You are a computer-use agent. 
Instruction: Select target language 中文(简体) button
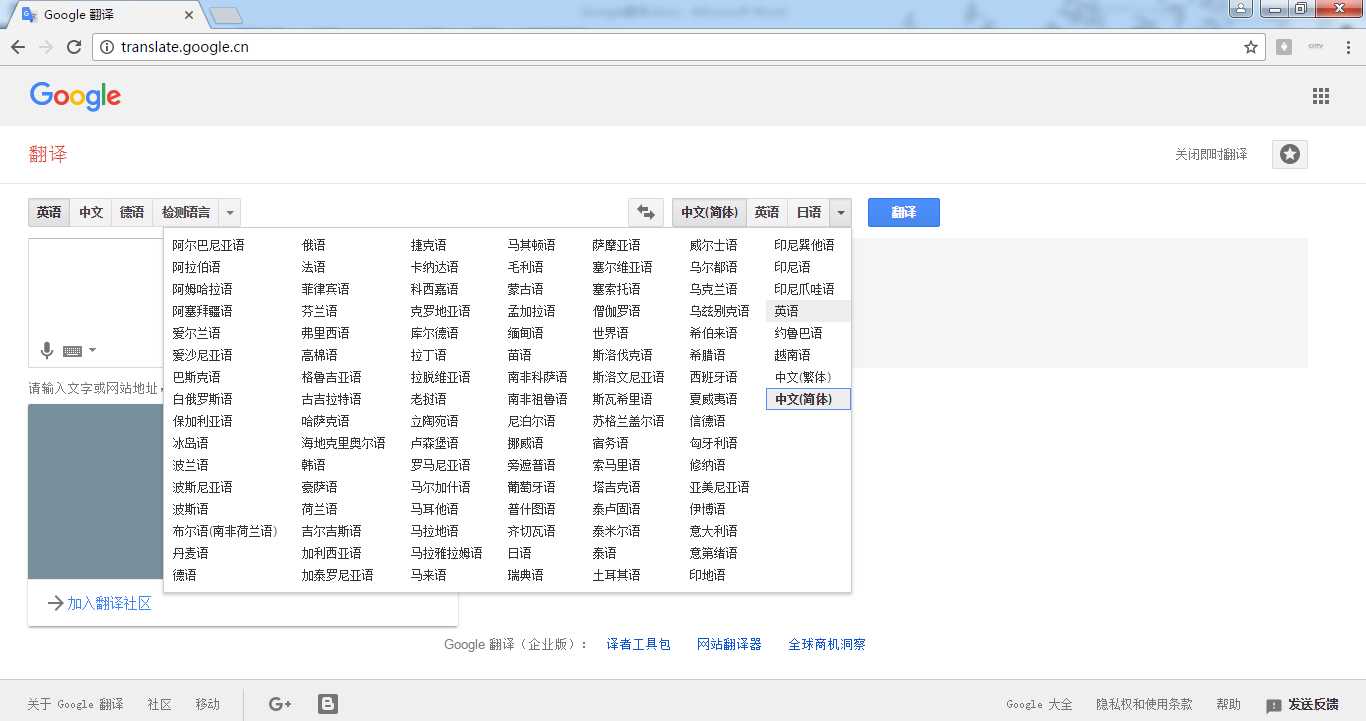point(709,212)
